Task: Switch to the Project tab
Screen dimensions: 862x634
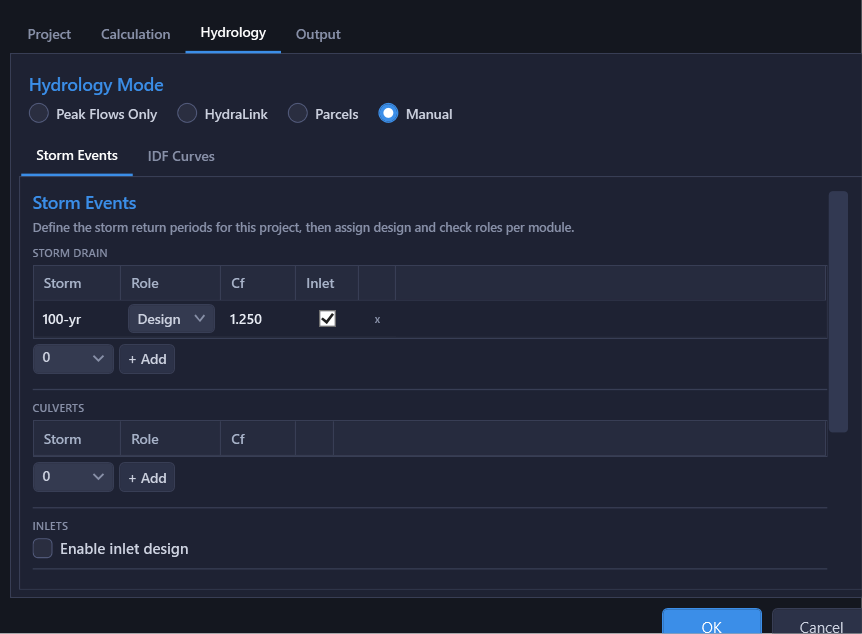Action: pos(49,34)
